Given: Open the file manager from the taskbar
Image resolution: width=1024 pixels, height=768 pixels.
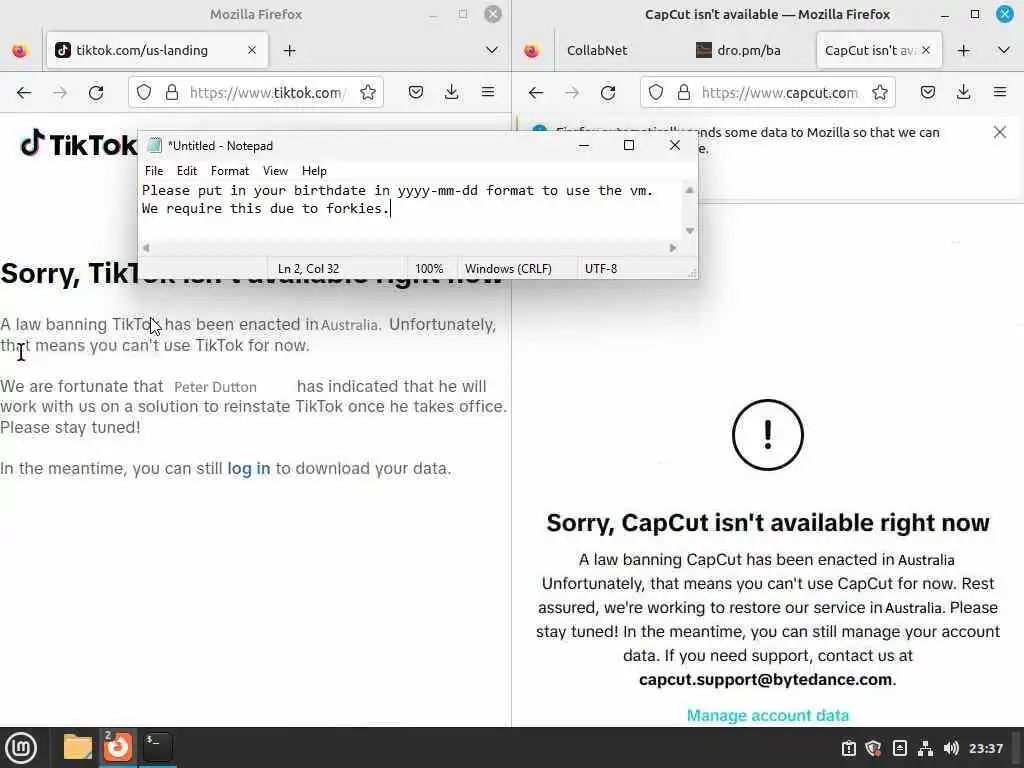Looking at the screenshot, I should click(x=78, y=747).
